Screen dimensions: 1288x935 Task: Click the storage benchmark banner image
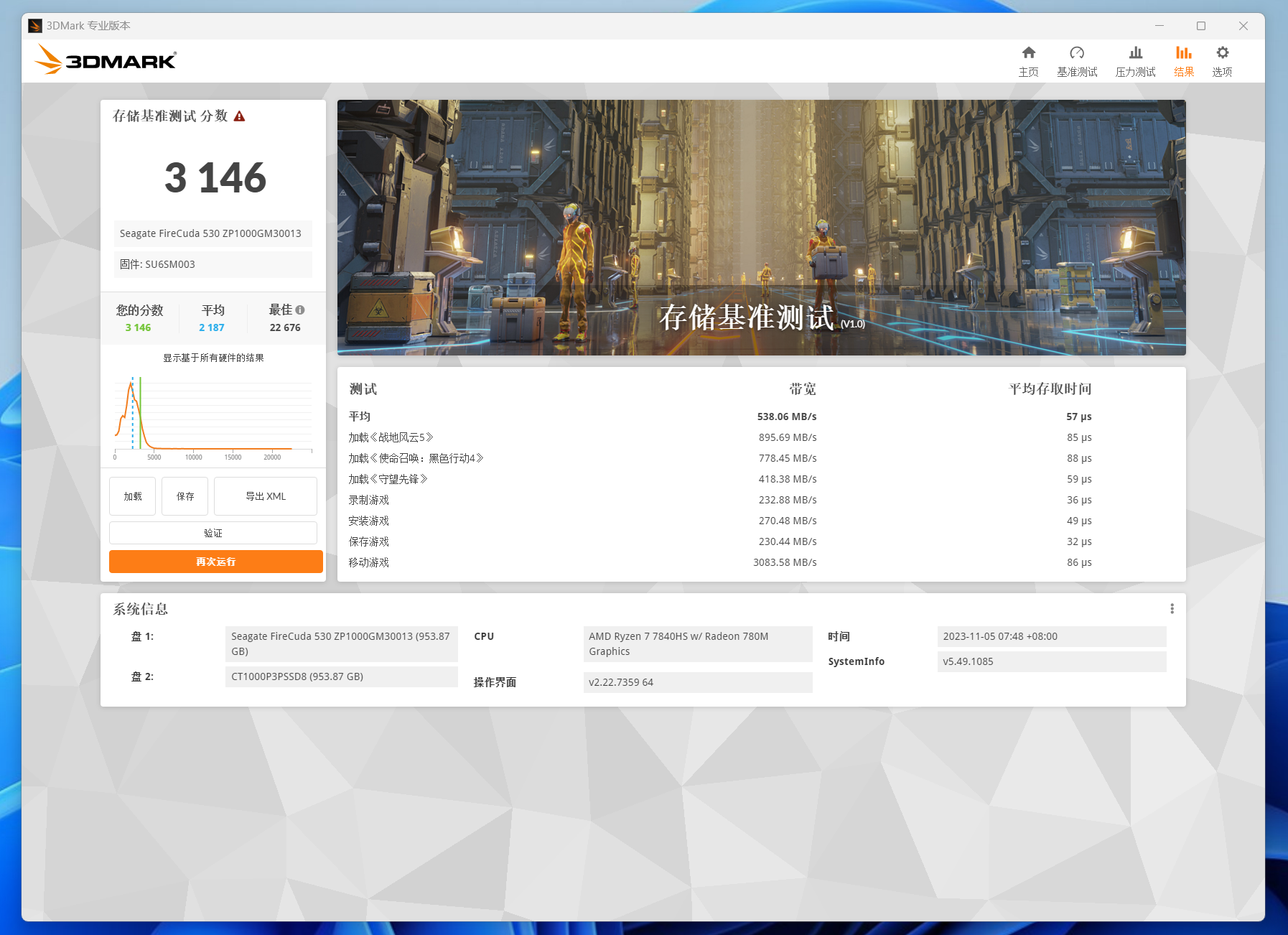coord(761,228)
